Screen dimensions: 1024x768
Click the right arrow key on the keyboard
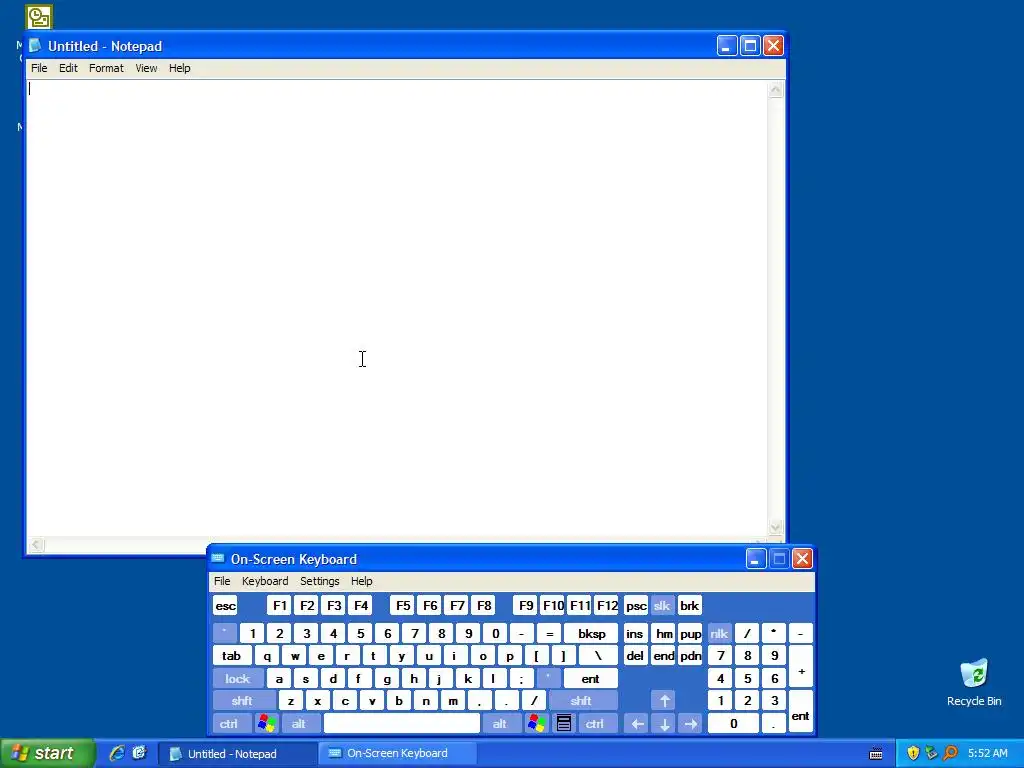point(691,724)
